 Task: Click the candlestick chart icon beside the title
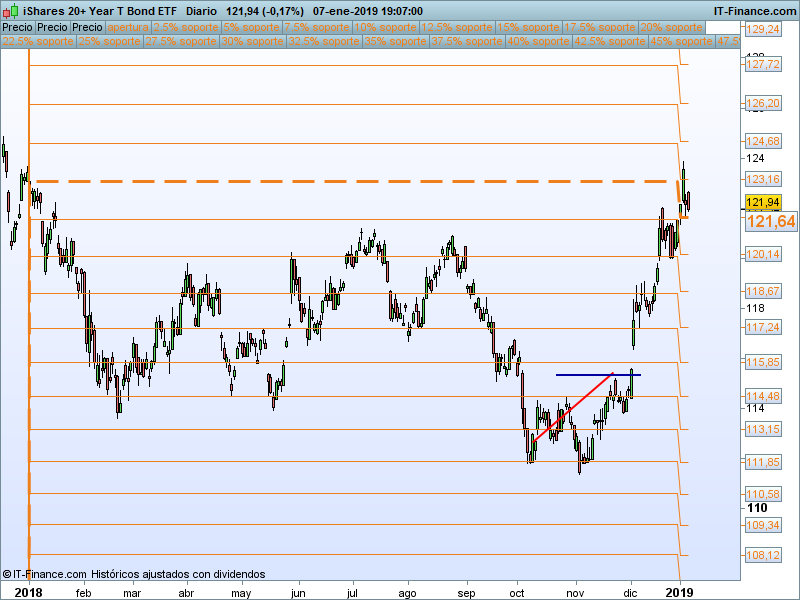pos(11,11)
